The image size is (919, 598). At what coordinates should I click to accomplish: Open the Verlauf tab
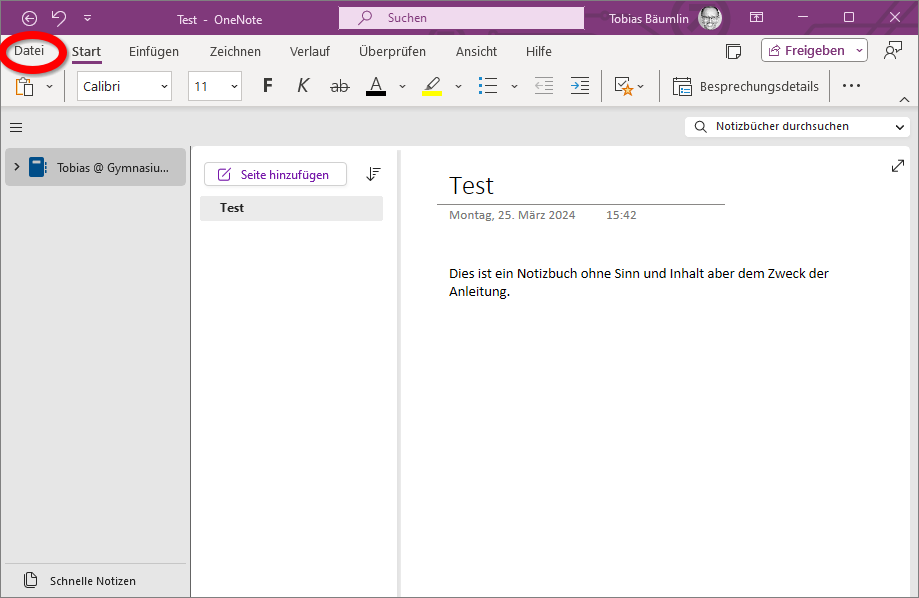point(309,52)
